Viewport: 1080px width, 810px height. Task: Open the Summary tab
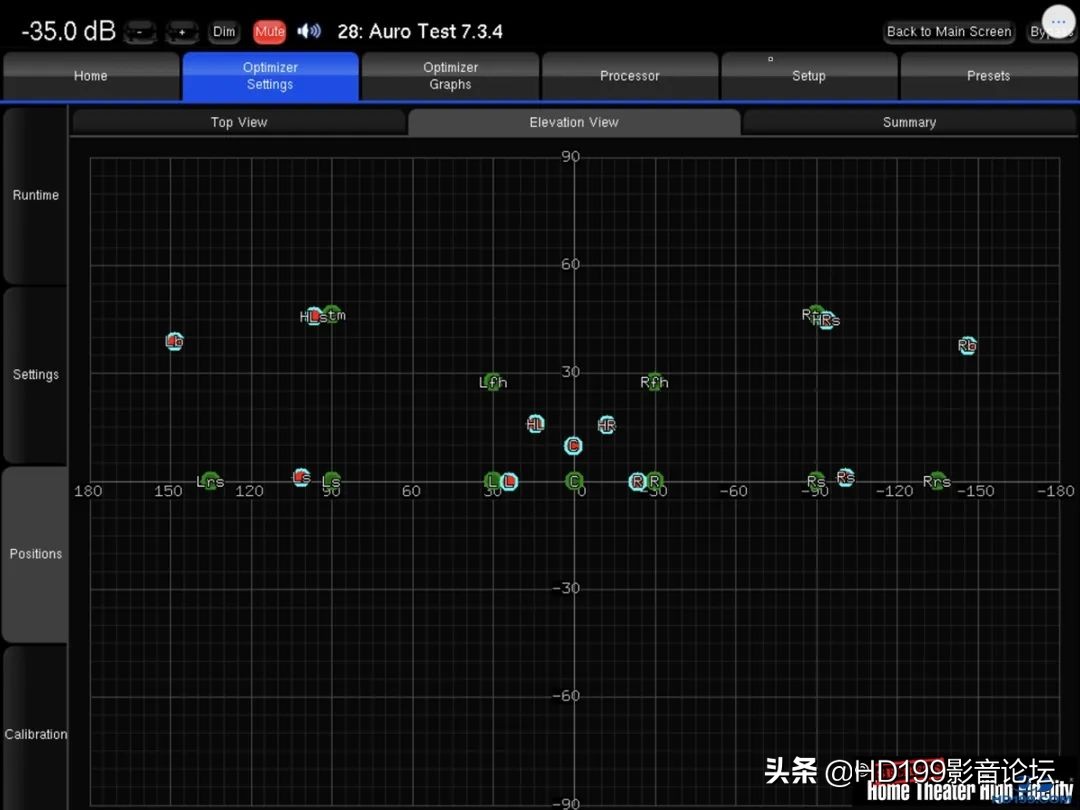click(x=909, y=122)
